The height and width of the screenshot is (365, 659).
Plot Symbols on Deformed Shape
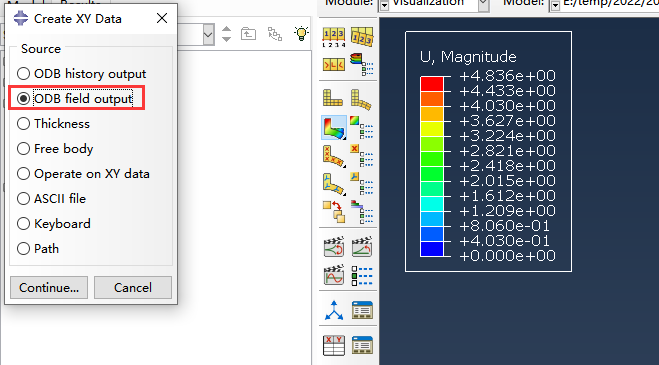click(334, 156)
